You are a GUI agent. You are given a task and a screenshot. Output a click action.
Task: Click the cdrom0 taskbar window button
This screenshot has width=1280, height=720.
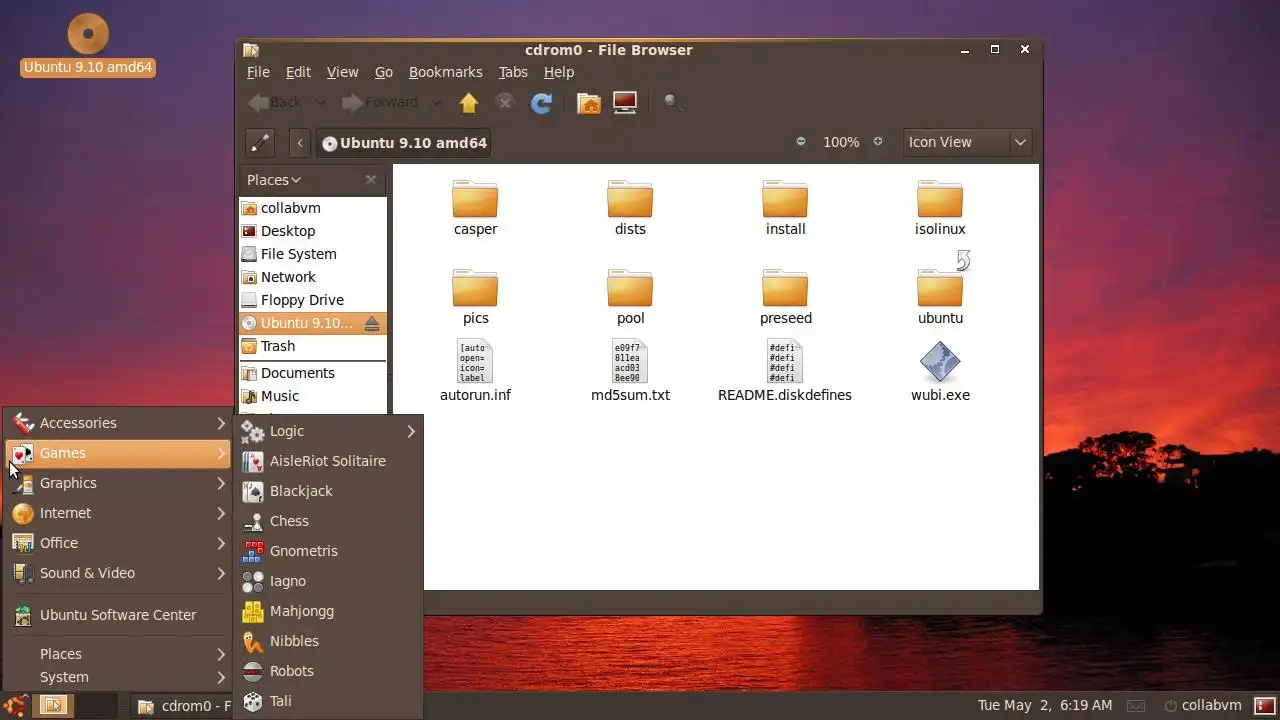click(182, 706)
